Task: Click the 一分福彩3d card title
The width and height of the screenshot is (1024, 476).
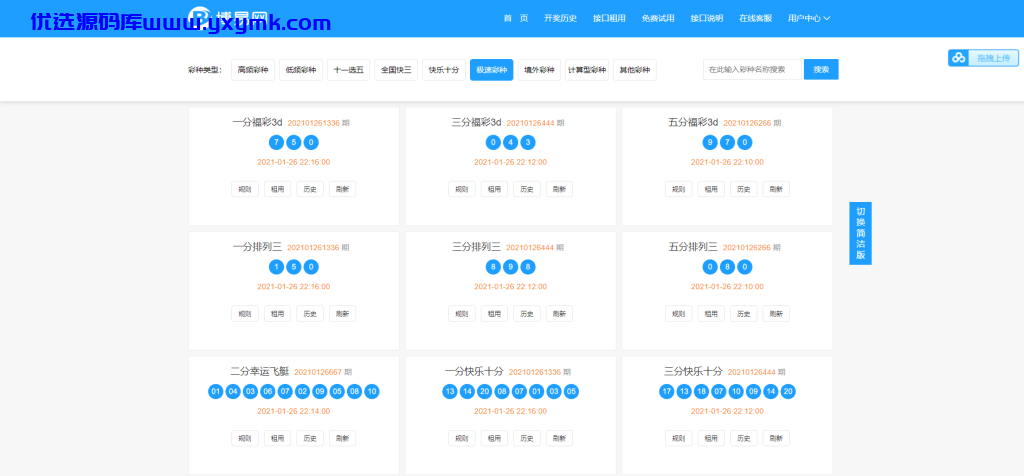Action: 257,122
